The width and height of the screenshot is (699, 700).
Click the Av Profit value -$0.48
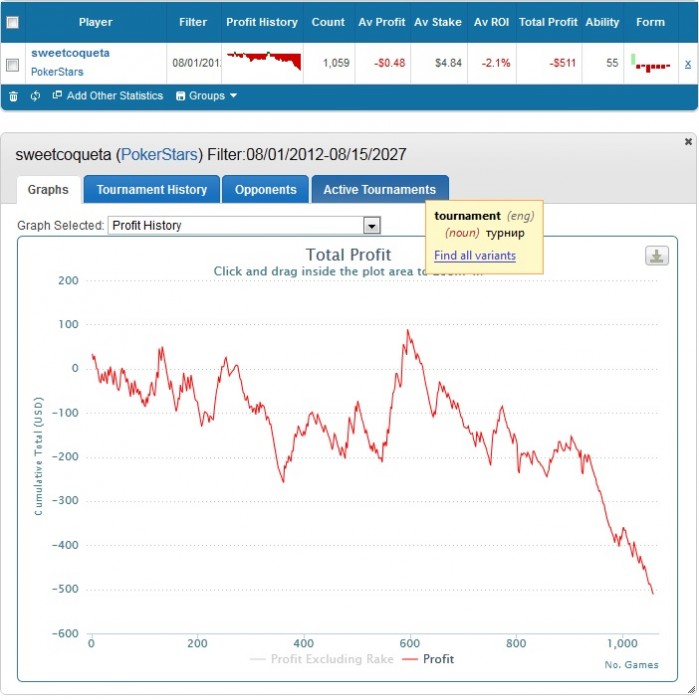pyautogui.click(x=390, y=63)
